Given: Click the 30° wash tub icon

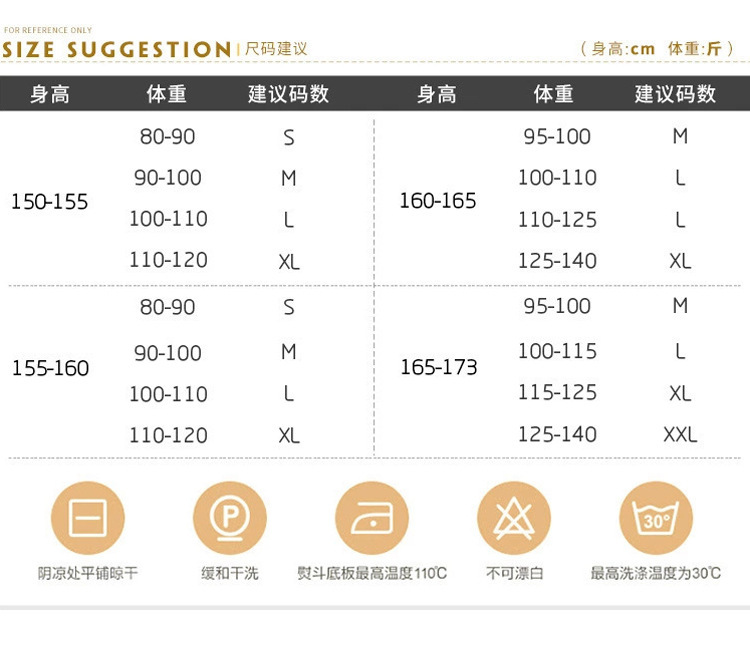Looking at the screenshot, I should 656,518.
